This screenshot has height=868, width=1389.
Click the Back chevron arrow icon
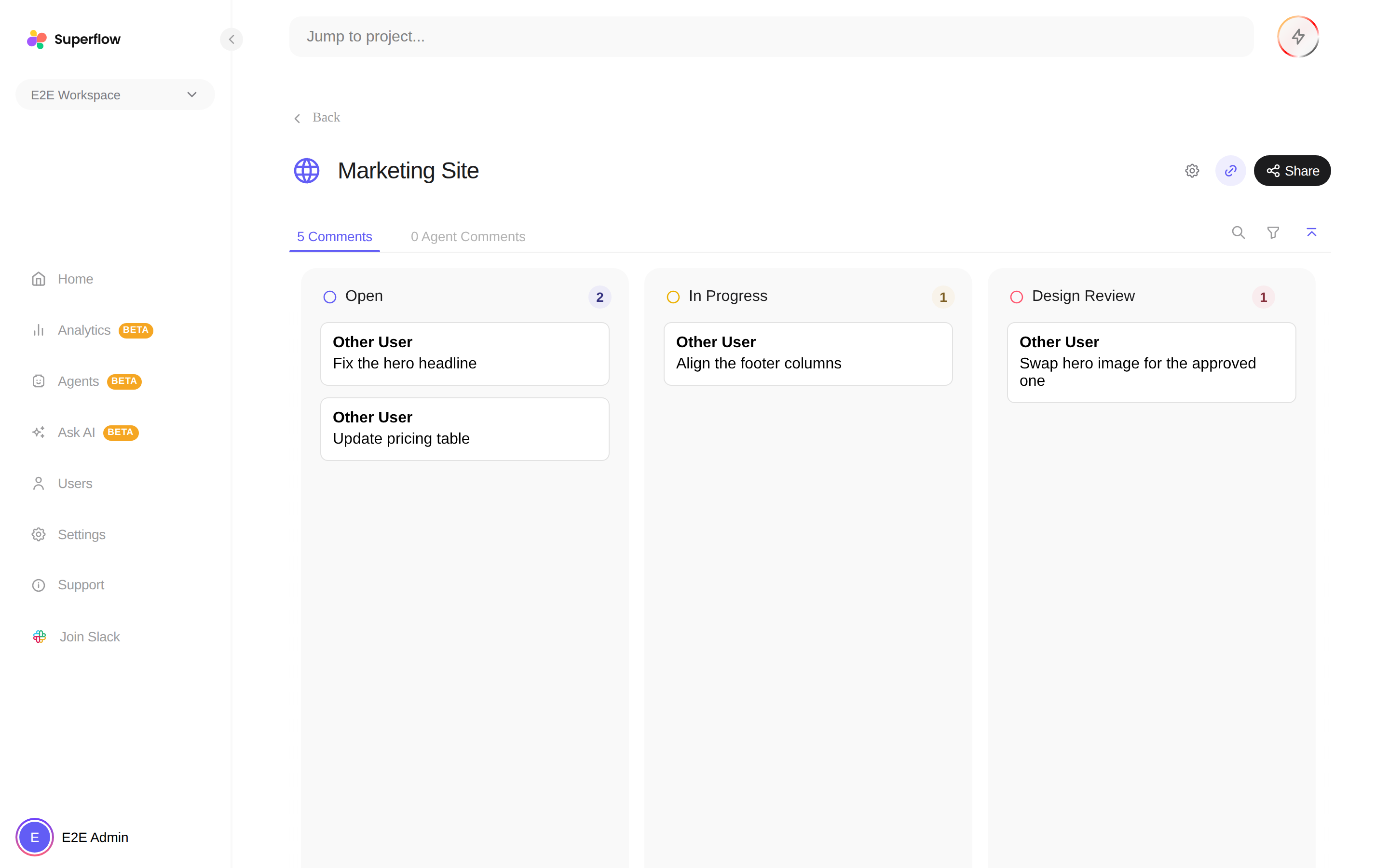297,118
